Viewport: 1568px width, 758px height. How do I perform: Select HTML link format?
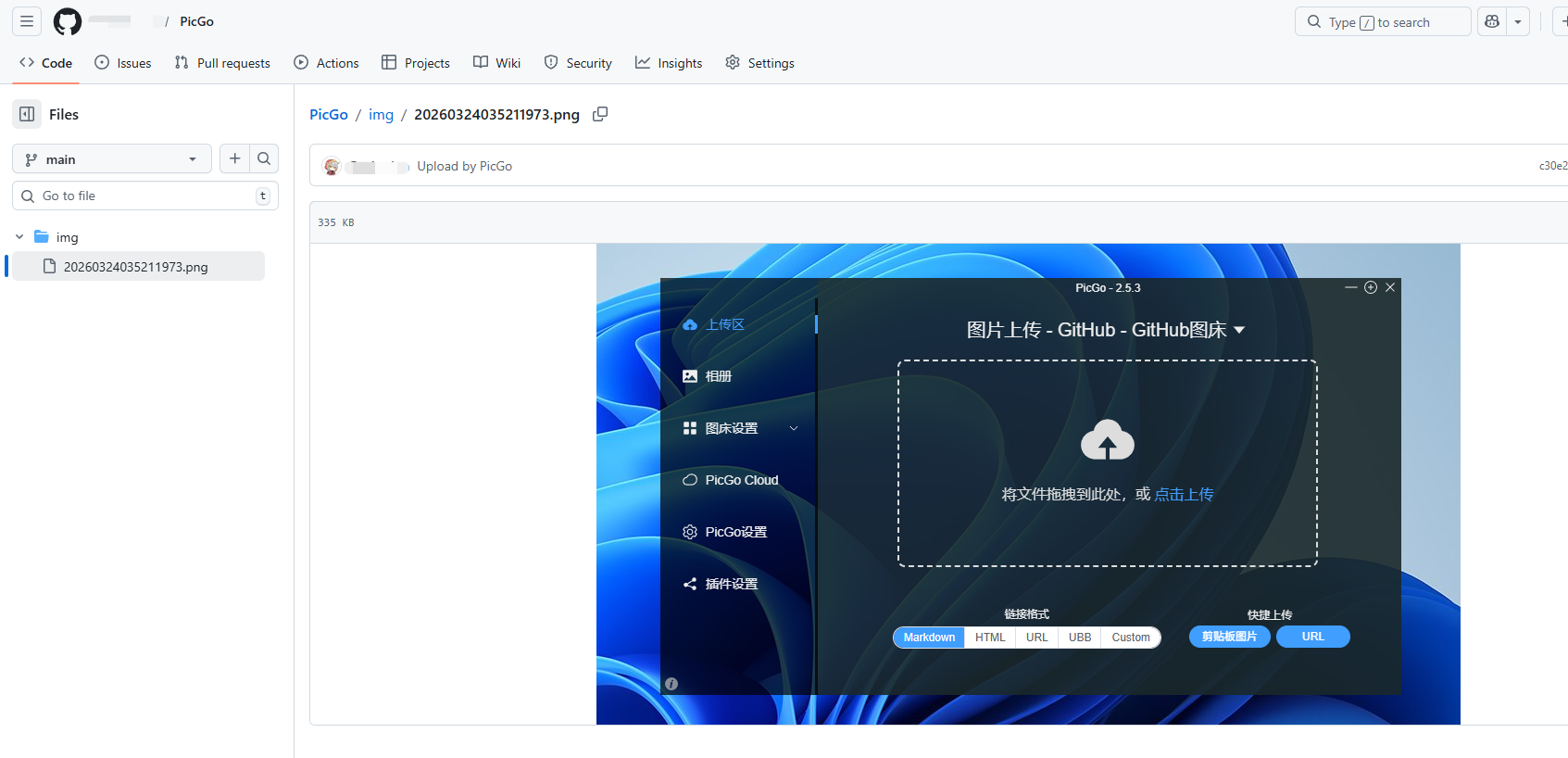coord(990,638)
